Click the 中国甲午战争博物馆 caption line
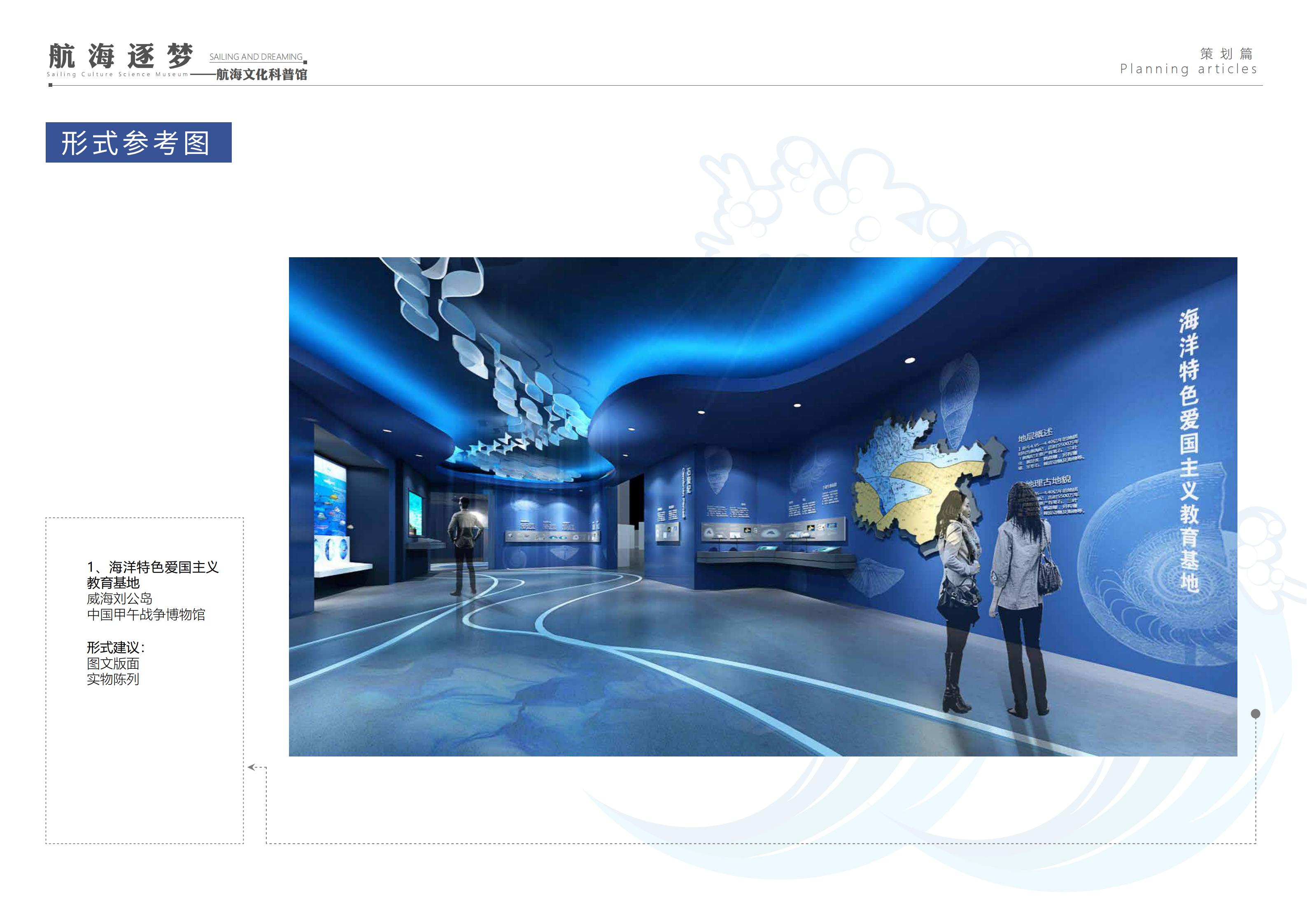 point(146,615)
